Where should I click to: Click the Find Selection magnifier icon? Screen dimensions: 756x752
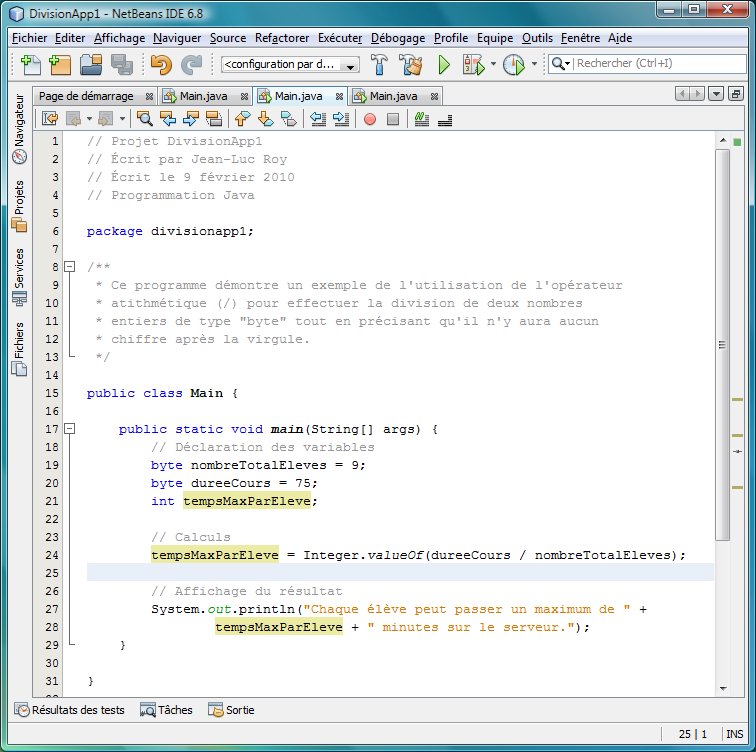click(x=144, y=119)
